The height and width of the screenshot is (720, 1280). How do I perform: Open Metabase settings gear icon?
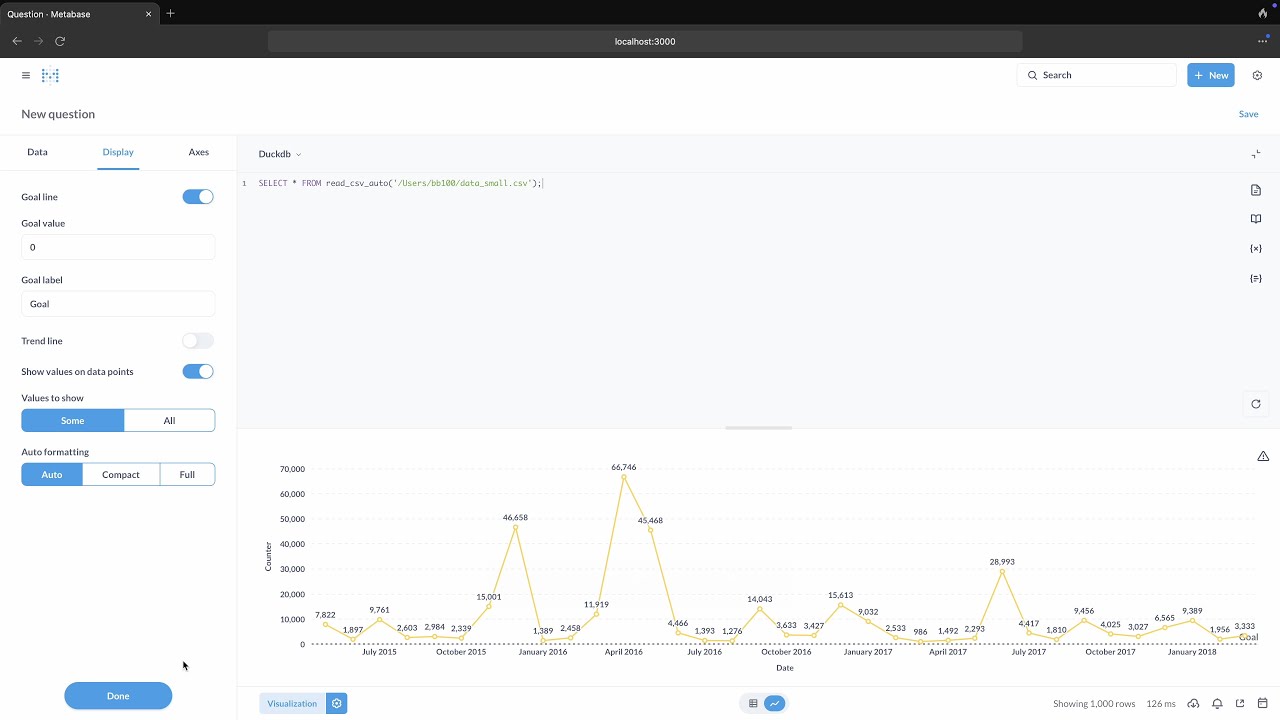pyautogui.click(x=1257, y=75)
